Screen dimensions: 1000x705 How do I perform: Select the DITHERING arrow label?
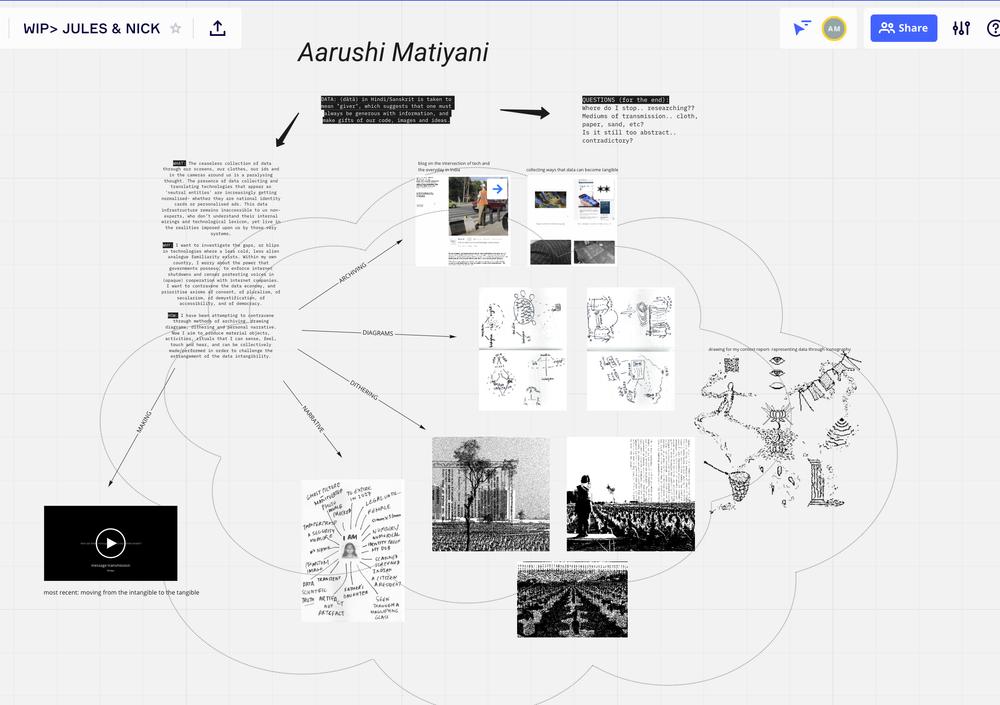(364, 390)
